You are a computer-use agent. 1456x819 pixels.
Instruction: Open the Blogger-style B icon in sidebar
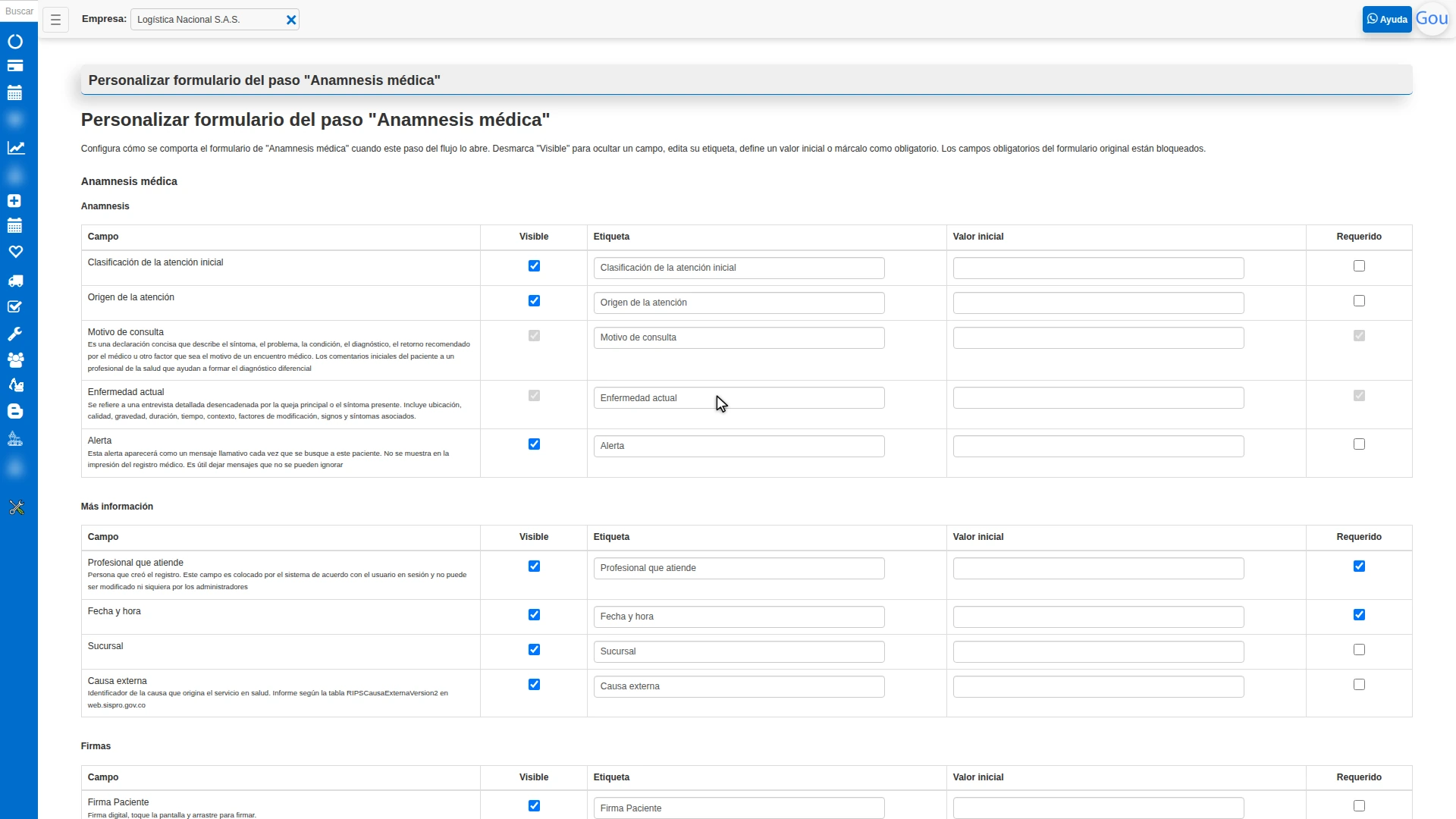point(14,411)
